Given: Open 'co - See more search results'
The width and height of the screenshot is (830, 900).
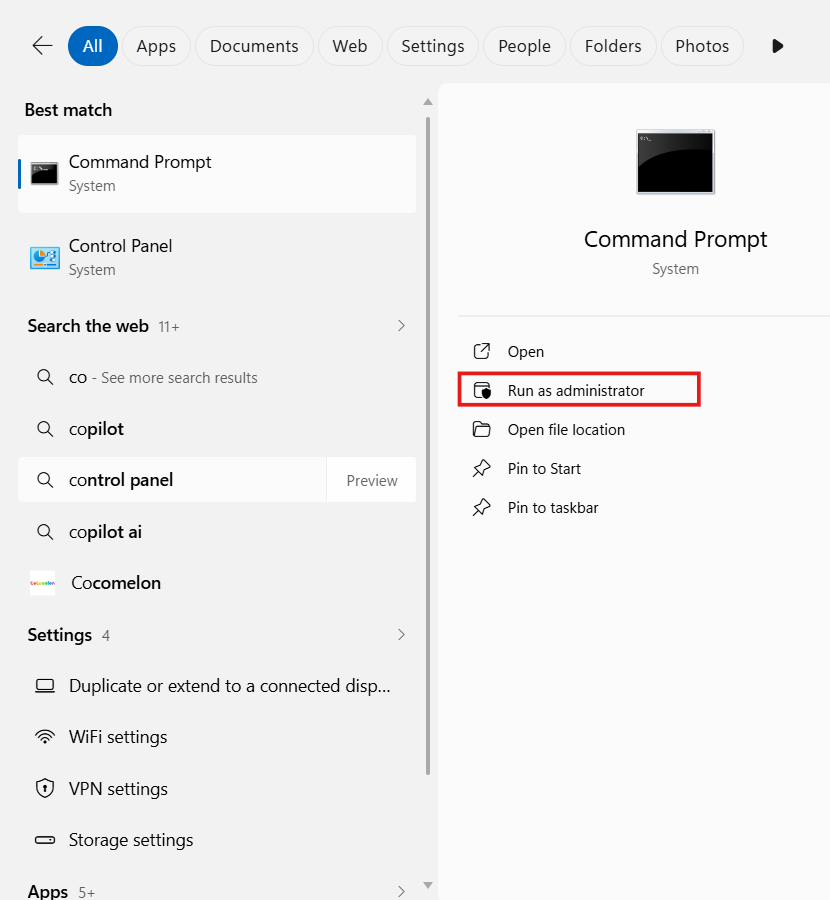Looking at the screenshot, I should 217,378.
